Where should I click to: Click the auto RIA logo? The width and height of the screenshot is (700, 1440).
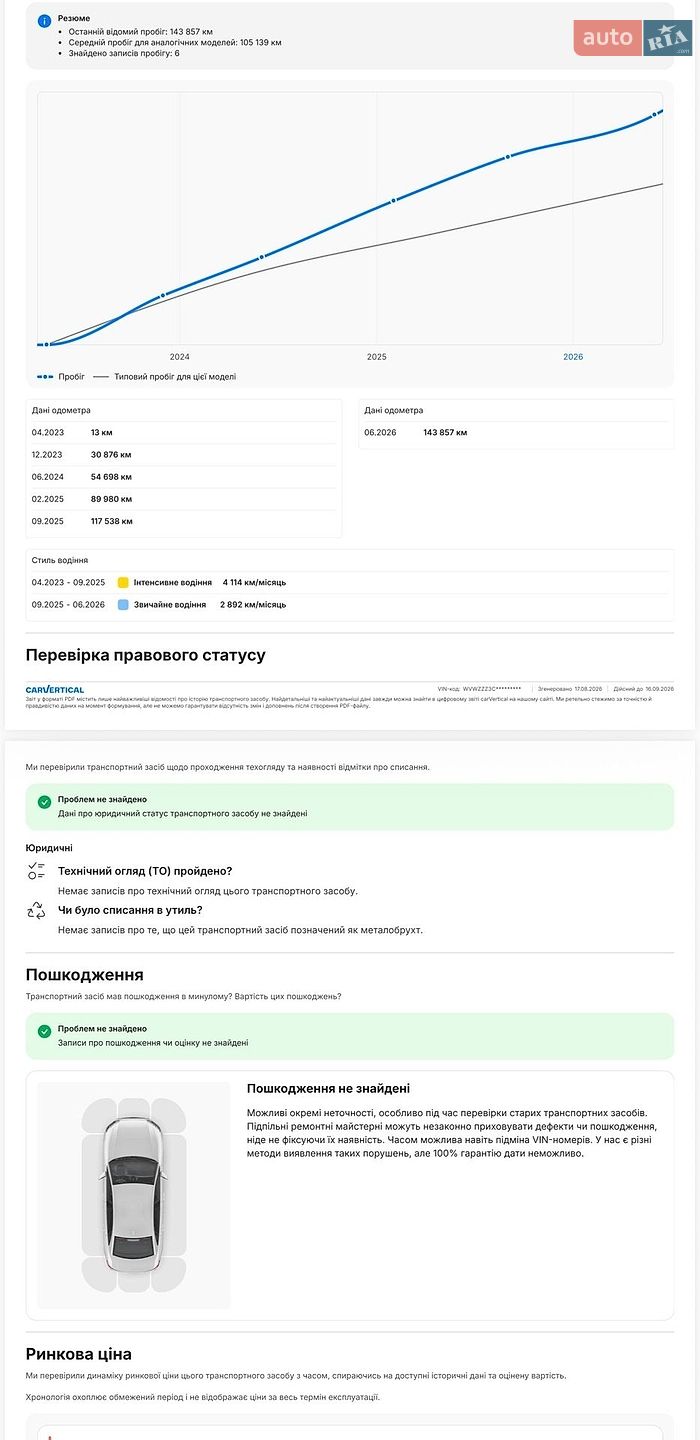pos(633,38)
